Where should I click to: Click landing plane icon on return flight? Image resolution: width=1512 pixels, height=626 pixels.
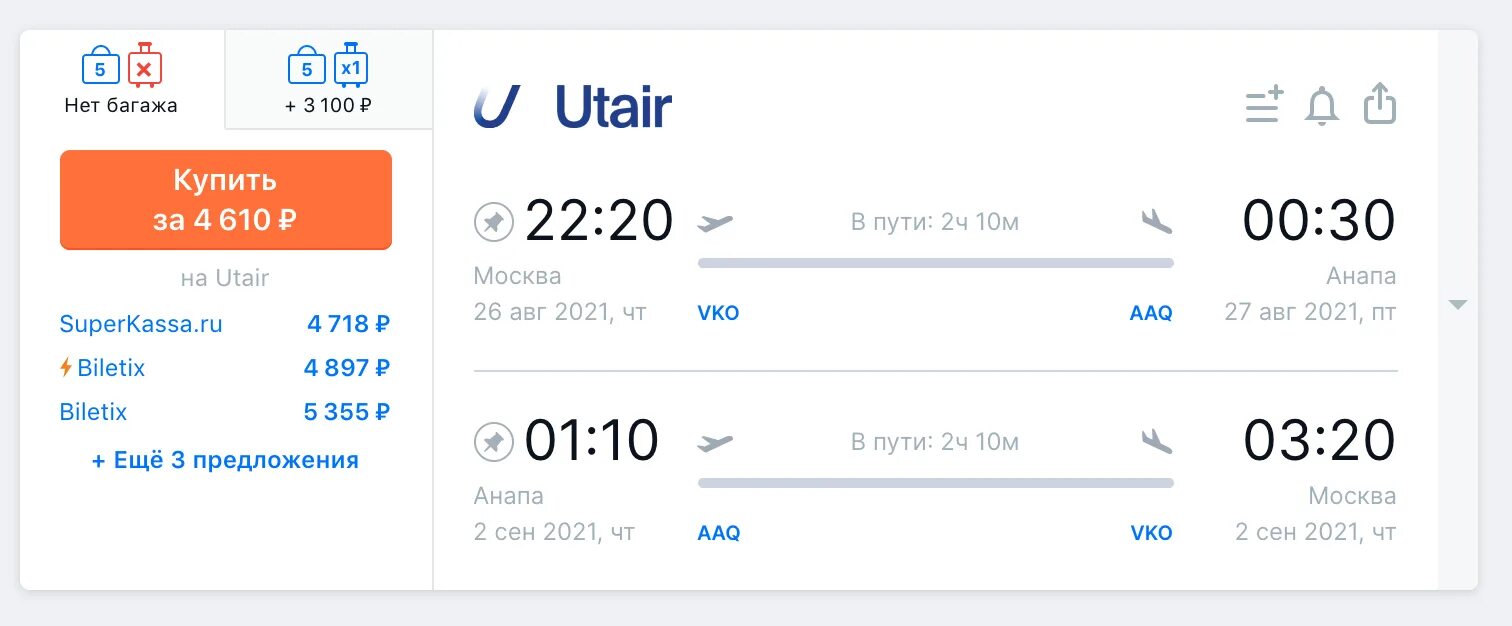[1156, 441]
